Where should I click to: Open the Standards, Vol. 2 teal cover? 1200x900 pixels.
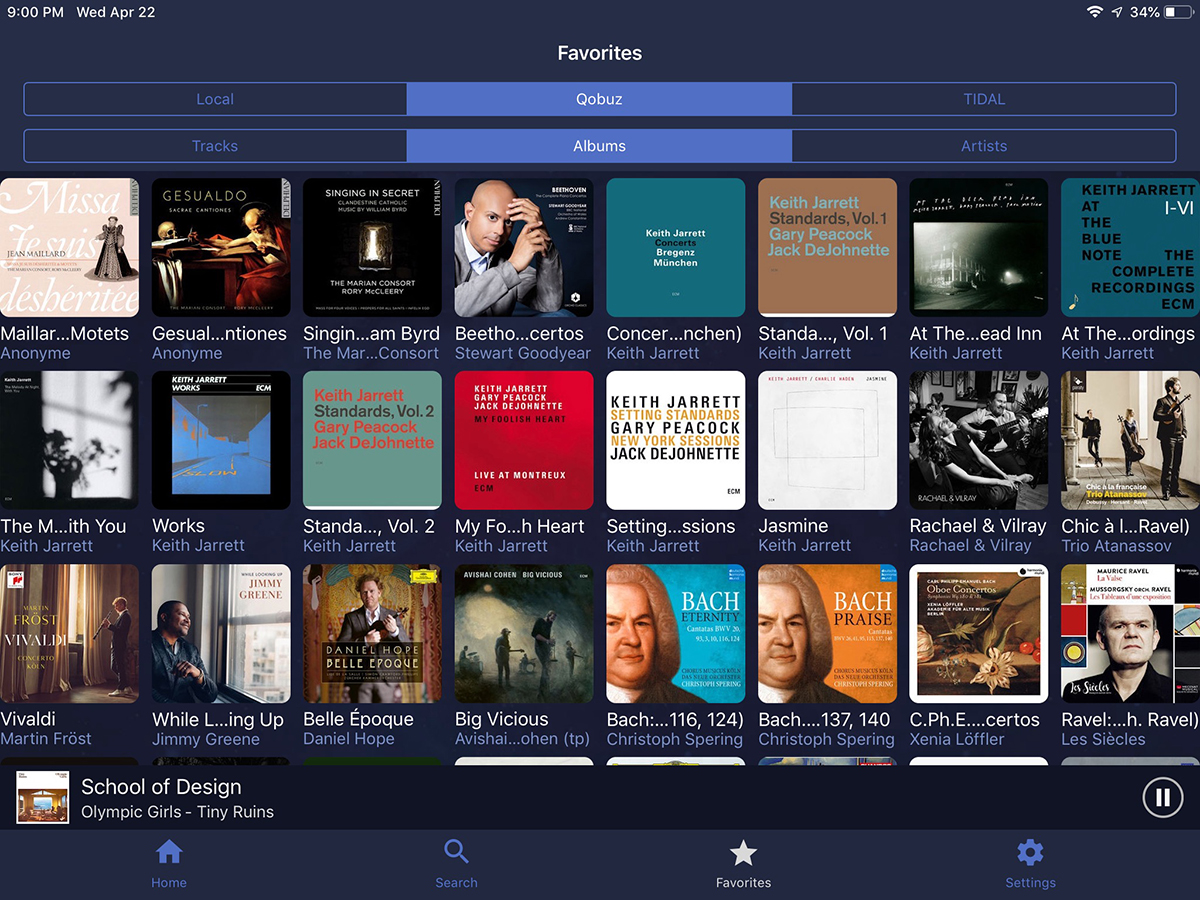pos(372,440)
